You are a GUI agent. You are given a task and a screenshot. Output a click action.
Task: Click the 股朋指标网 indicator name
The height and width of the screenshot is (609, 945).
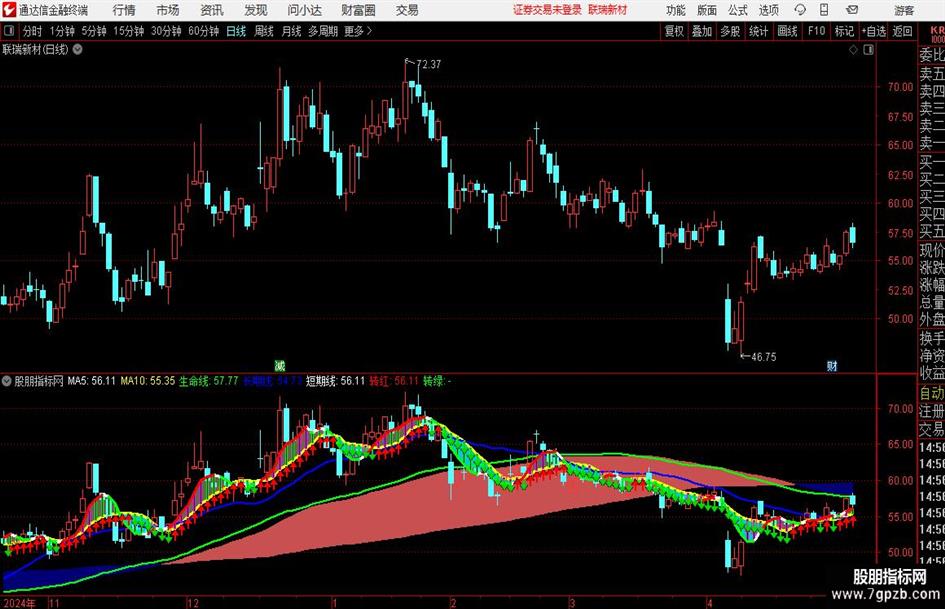tap(39, 381)
